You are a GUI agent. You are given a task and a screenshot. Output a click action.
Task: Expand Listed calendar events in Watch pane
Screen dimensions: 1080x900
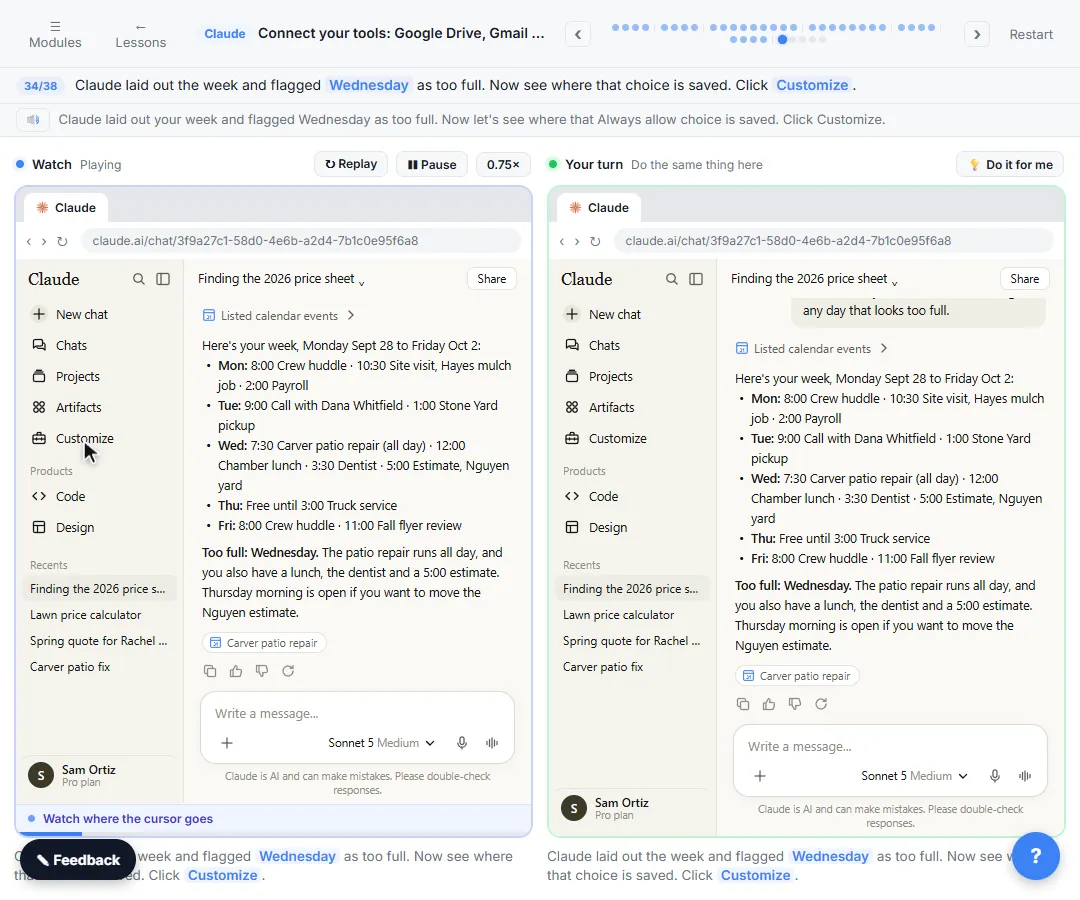coord(278,315)
